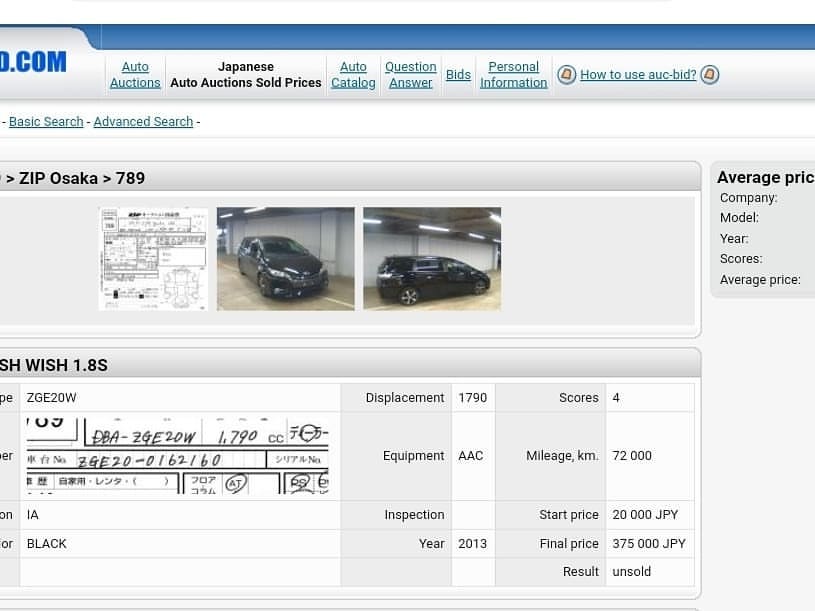Image resolution: width=815 pixels, height=611 pixels.
Task: Click the Year: label in side panel
Action: point(734,238)
